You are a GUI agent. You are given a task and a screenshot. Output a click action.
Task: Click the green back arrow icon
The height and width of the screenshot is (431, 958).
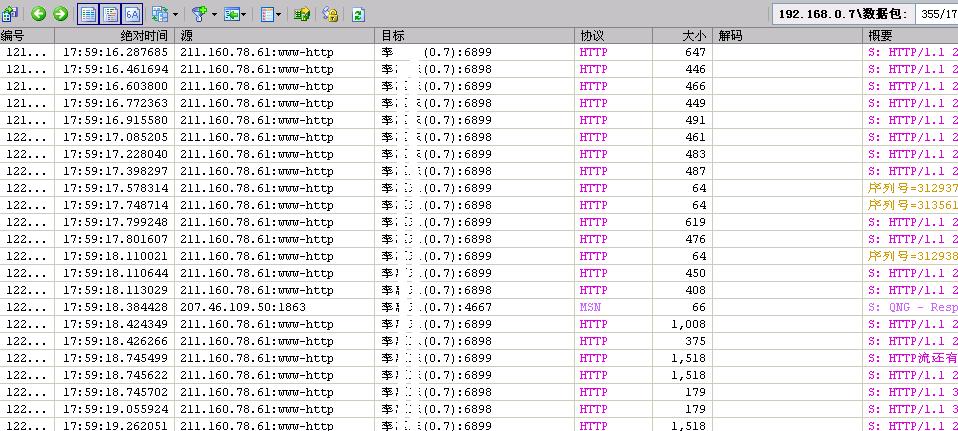tap(39, 14)
